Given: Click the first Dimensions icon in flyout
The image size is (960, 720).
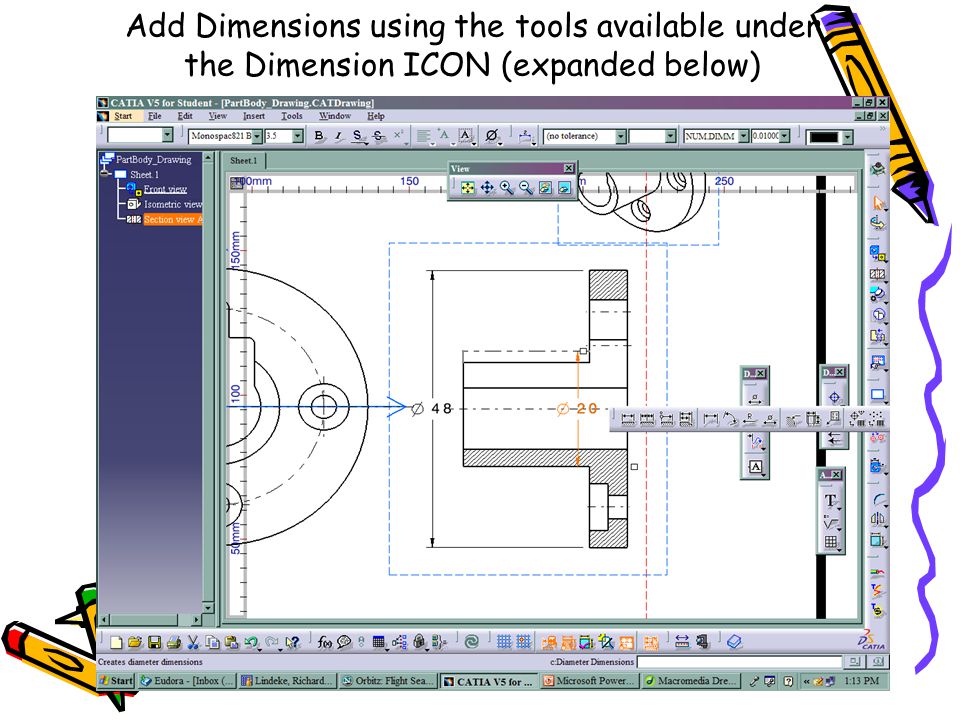Looking at the screenshot, I should tap(628, 419).
